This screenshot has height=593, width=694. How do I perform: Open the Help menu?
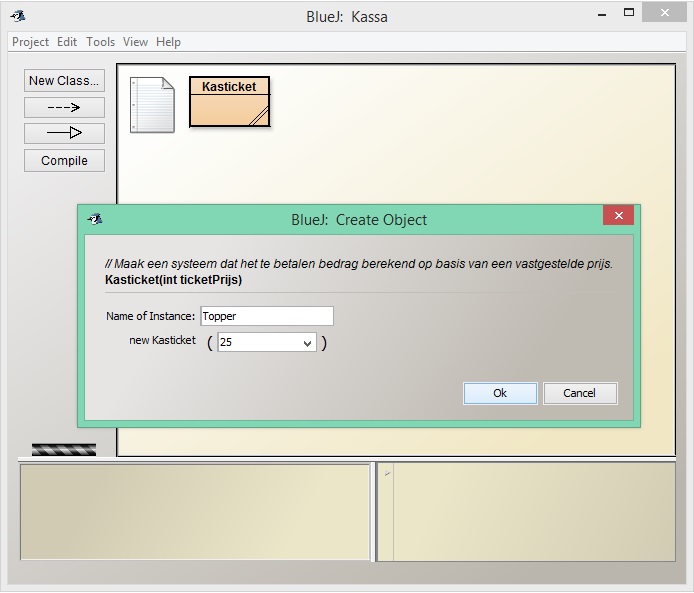click(168, 42)
